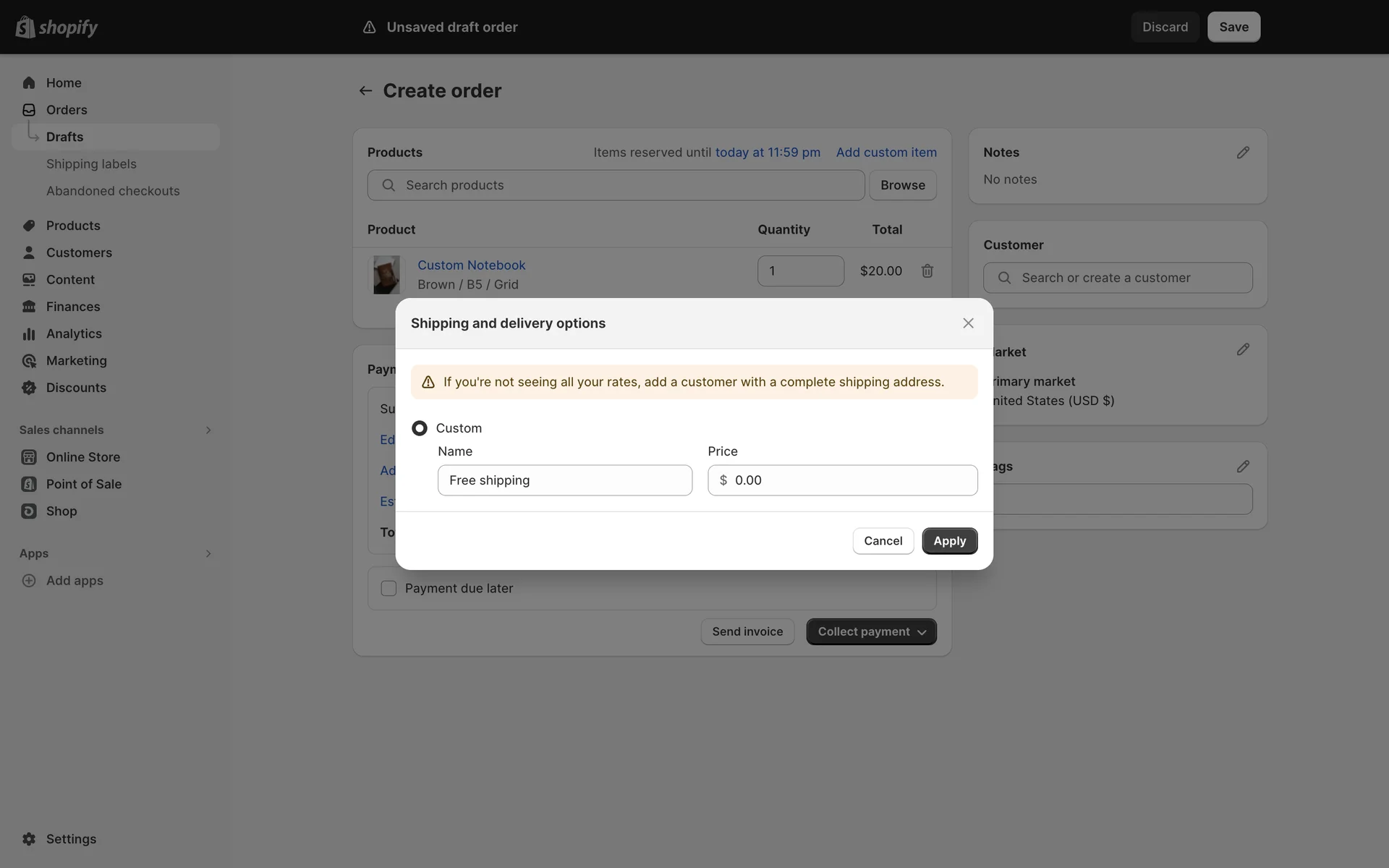Viewport: 1389px width, 868px height.
Task: Edit tags using the pencil icon
Action: click(x=1242, y=467)
